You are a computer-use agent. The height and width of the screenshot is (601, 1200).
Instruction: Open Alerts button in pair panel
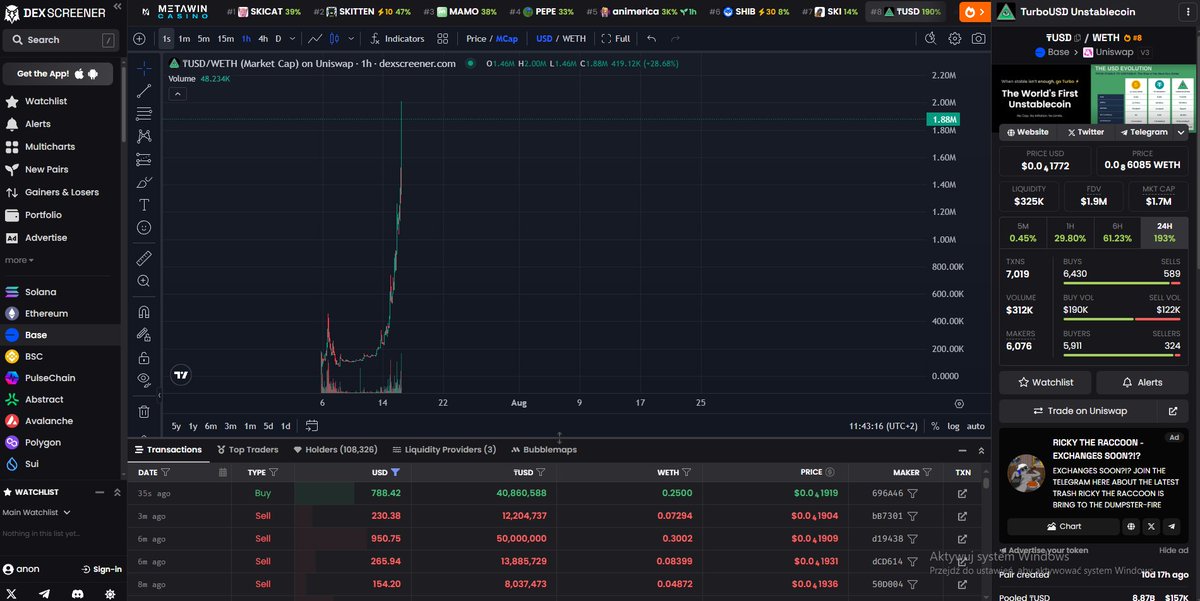(x=1143, y=382)
